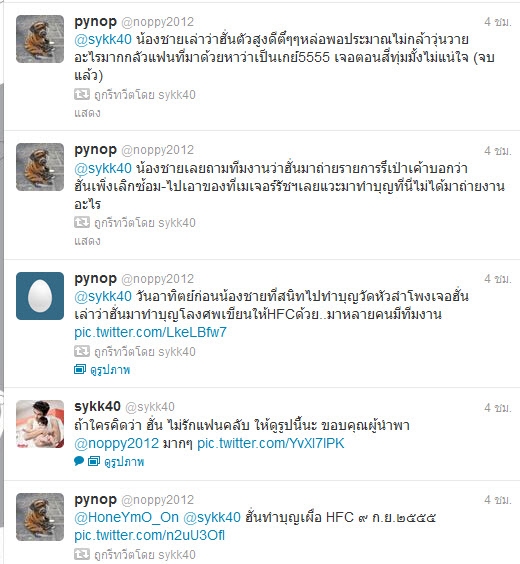Click retweet icon in second pynop tweet
The image size is (520, 564).
[82, 223]
